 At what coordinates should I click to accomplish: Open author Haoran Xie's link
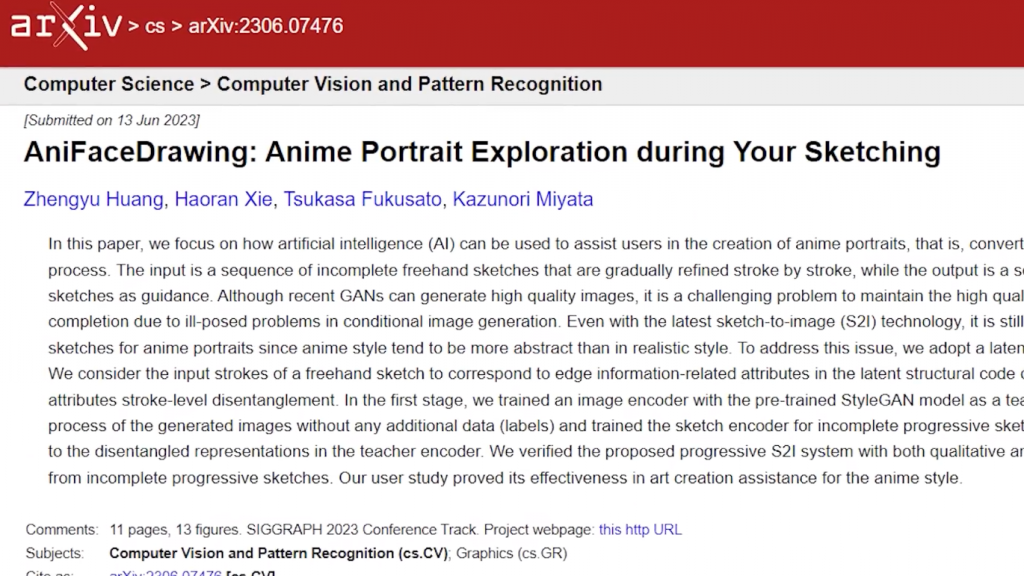(x=223, y=199)
